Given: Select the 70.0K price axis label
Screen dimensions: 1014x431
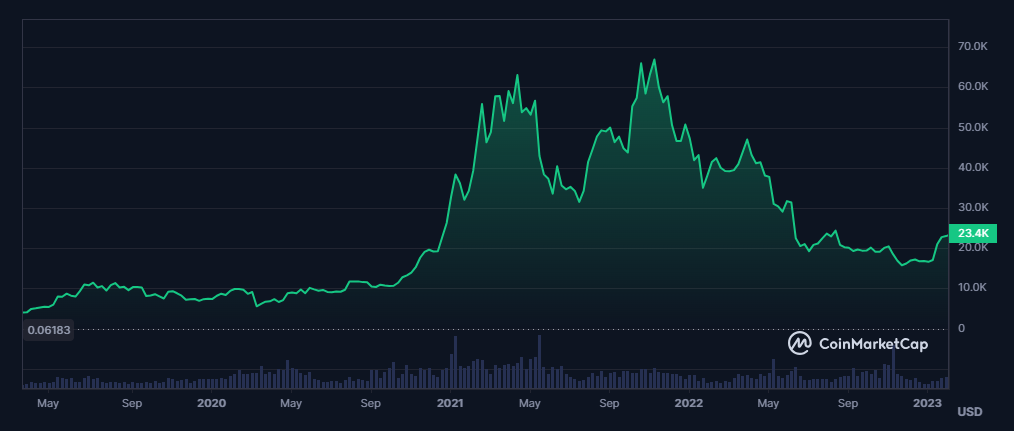Looking at the screenshot, I should coord(973,47).
